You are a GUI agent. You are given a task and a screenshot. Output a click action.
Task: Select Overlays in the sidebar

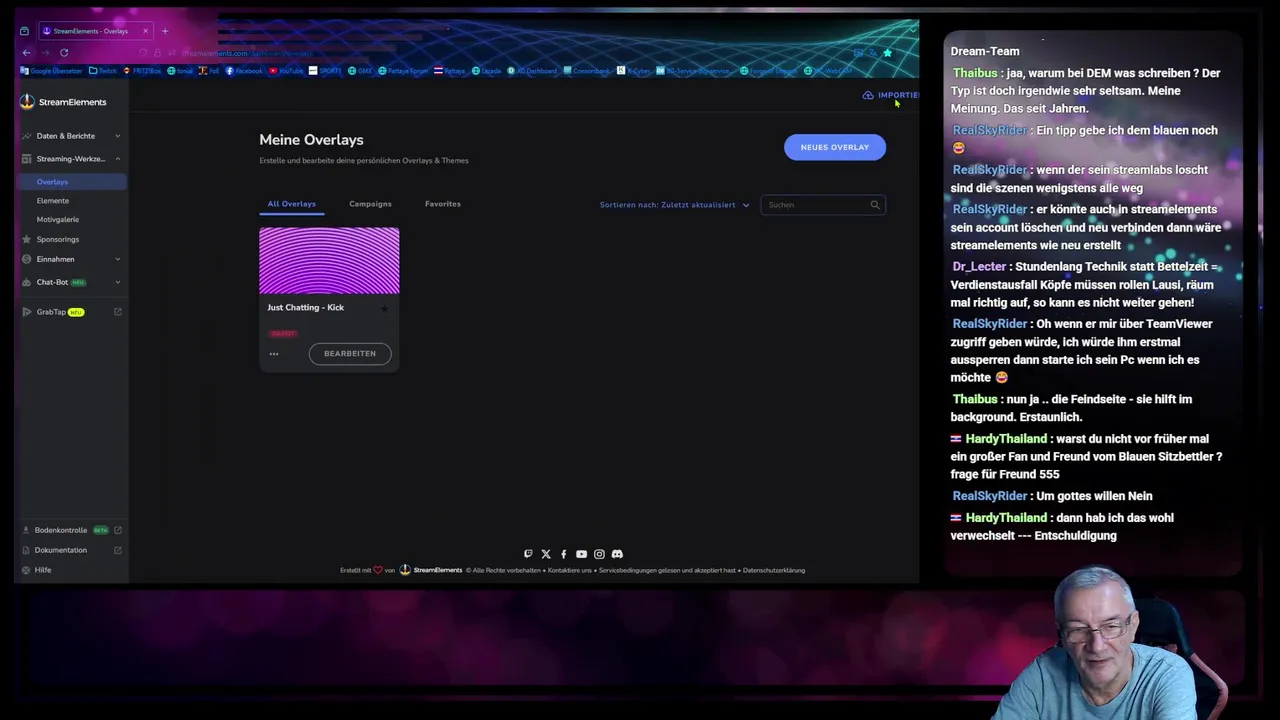click(70, 182)
